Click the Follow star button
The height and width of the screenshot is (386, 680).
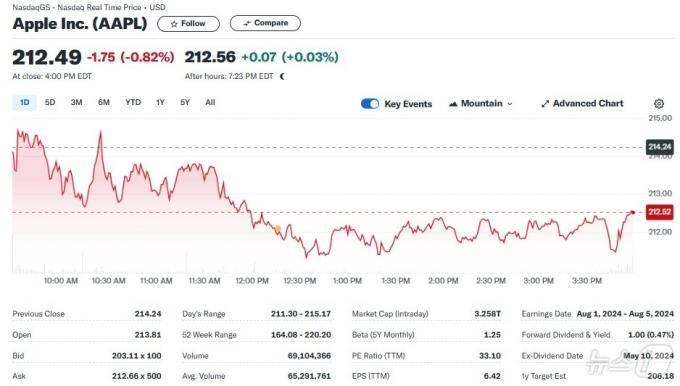[188, 23]
